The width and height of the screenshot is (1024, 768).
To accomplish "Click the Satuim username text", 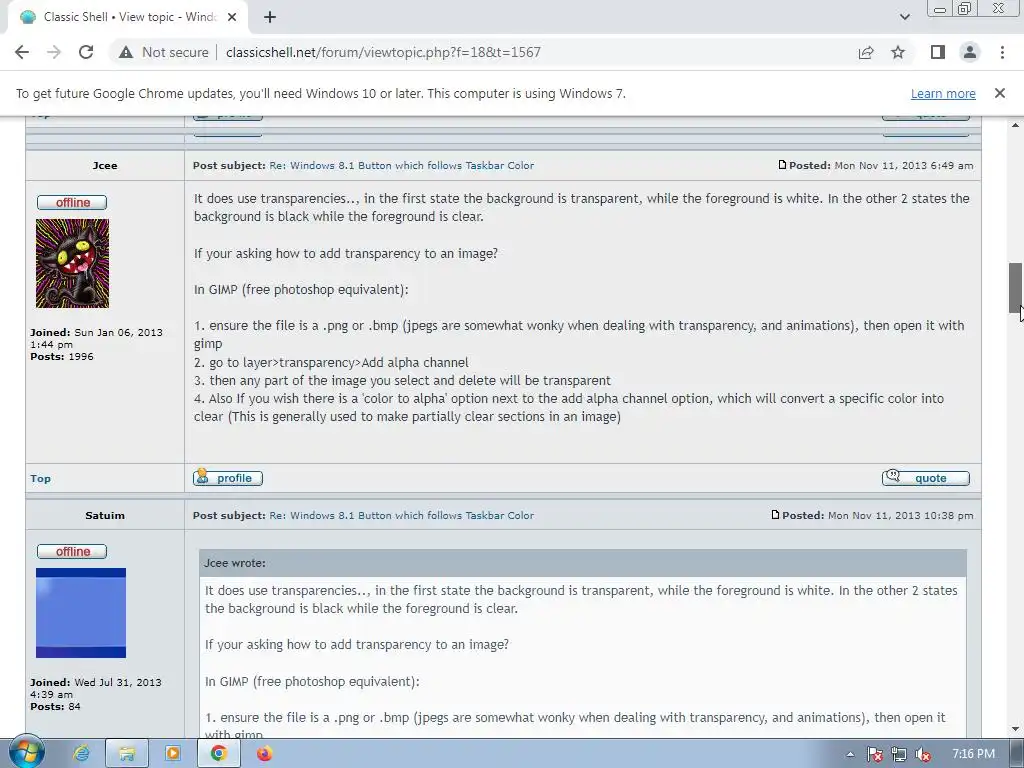I will (105, 515).
